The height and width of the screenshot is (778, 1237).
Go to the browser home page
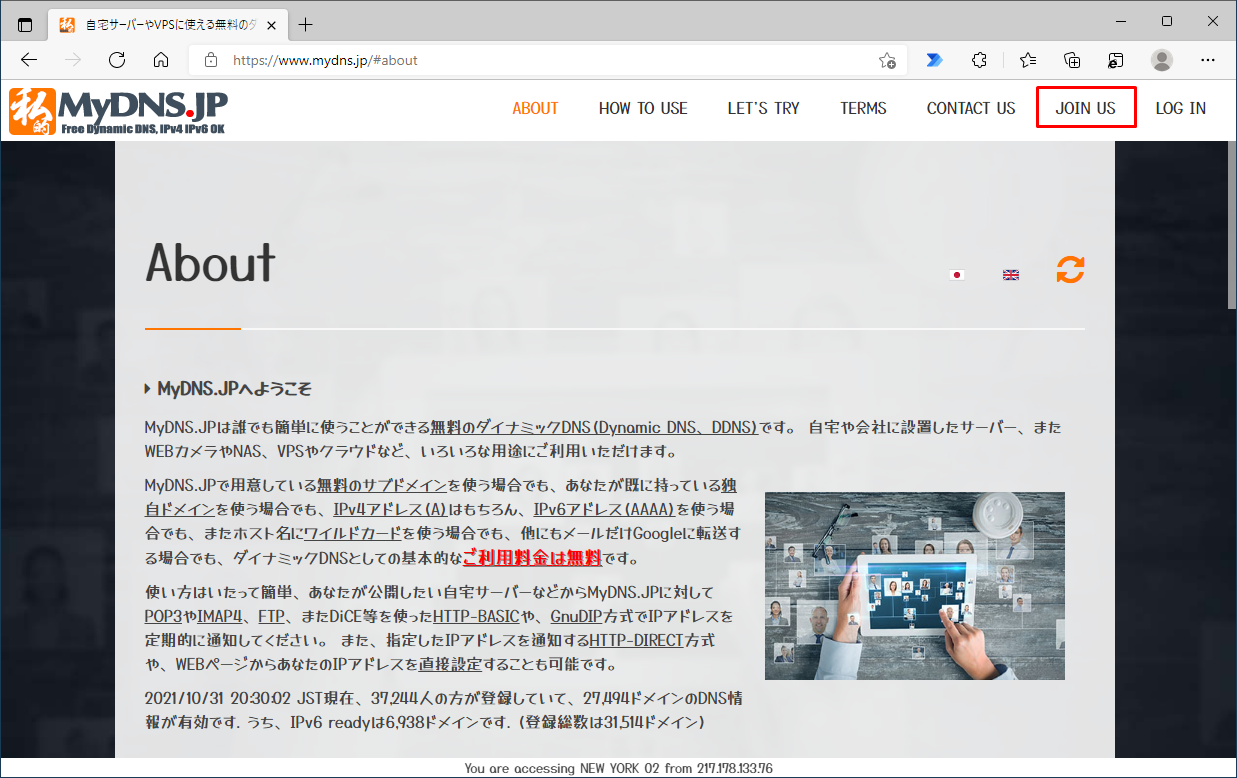[x=161, y=60]
